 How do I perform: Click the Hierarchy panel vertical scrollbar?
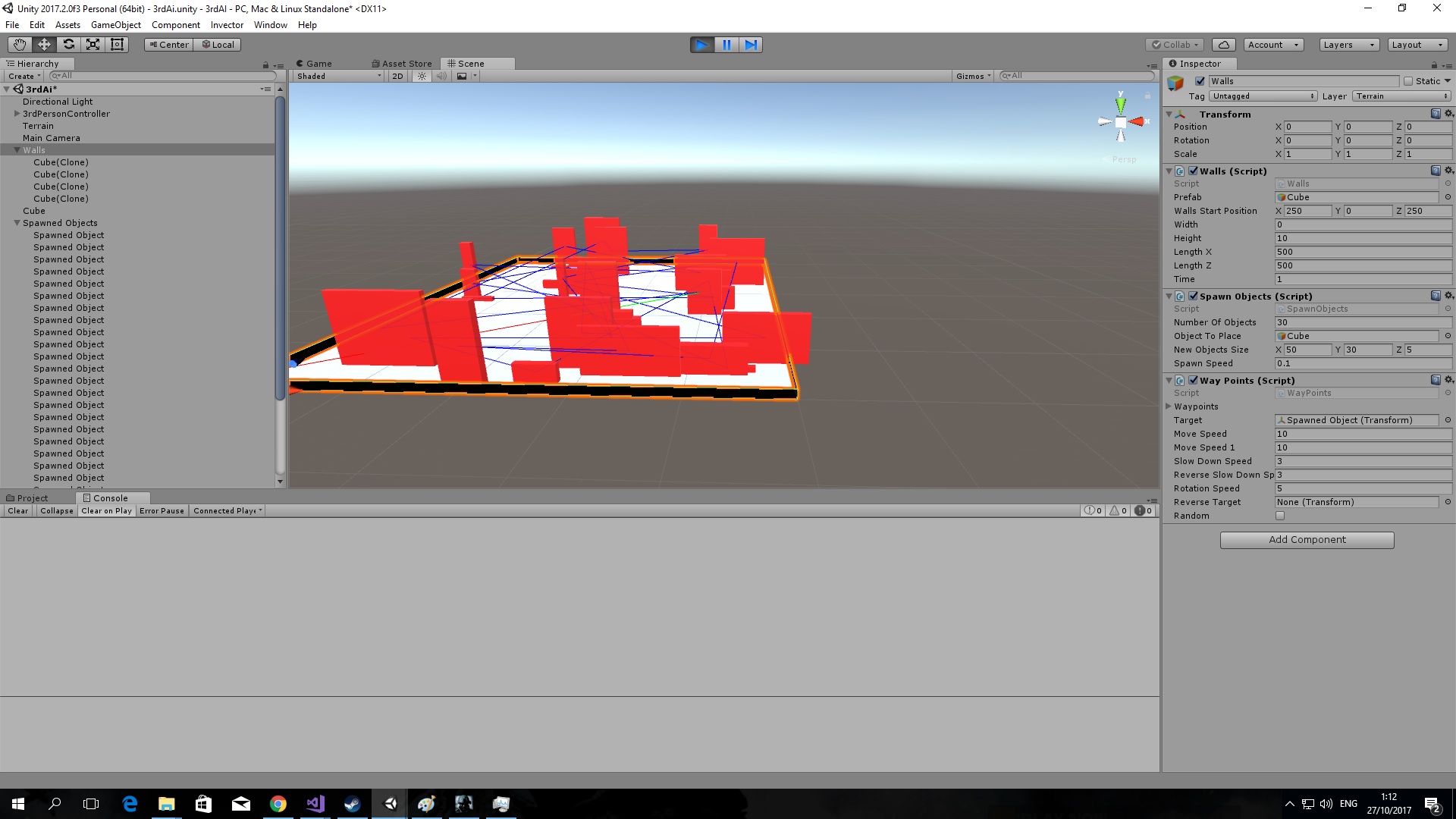click(x=280, y=248)
